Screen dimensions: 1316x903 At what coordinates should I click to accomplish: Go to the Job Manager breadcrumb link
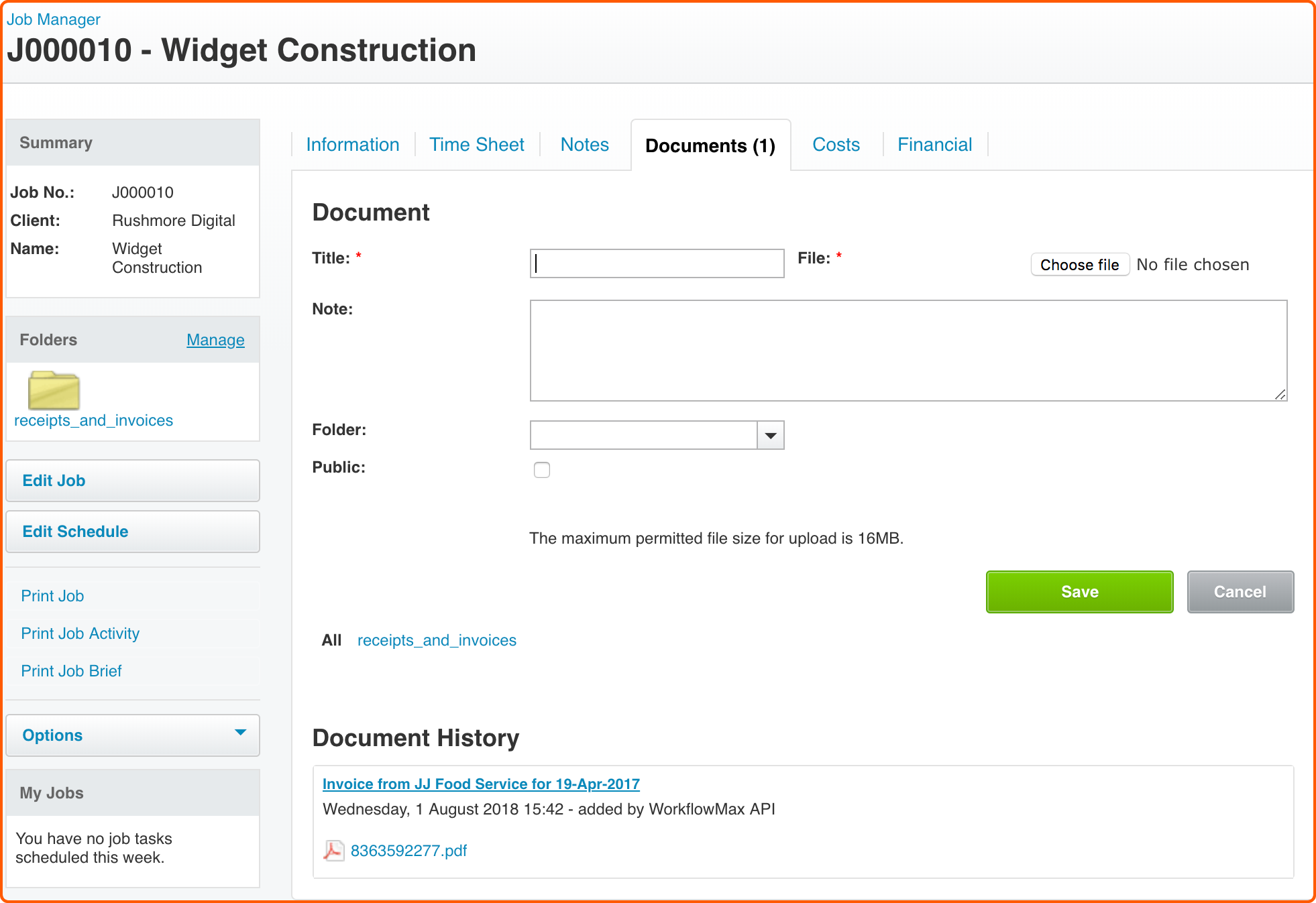point(54,19)
